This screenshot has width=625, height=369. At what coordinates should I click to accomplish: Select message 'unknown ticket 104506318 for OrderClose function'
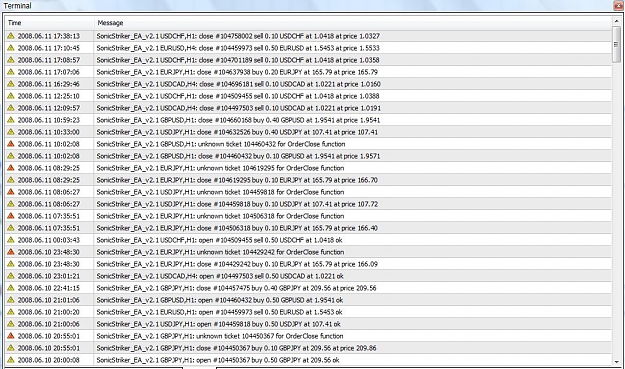pos(220,216)
